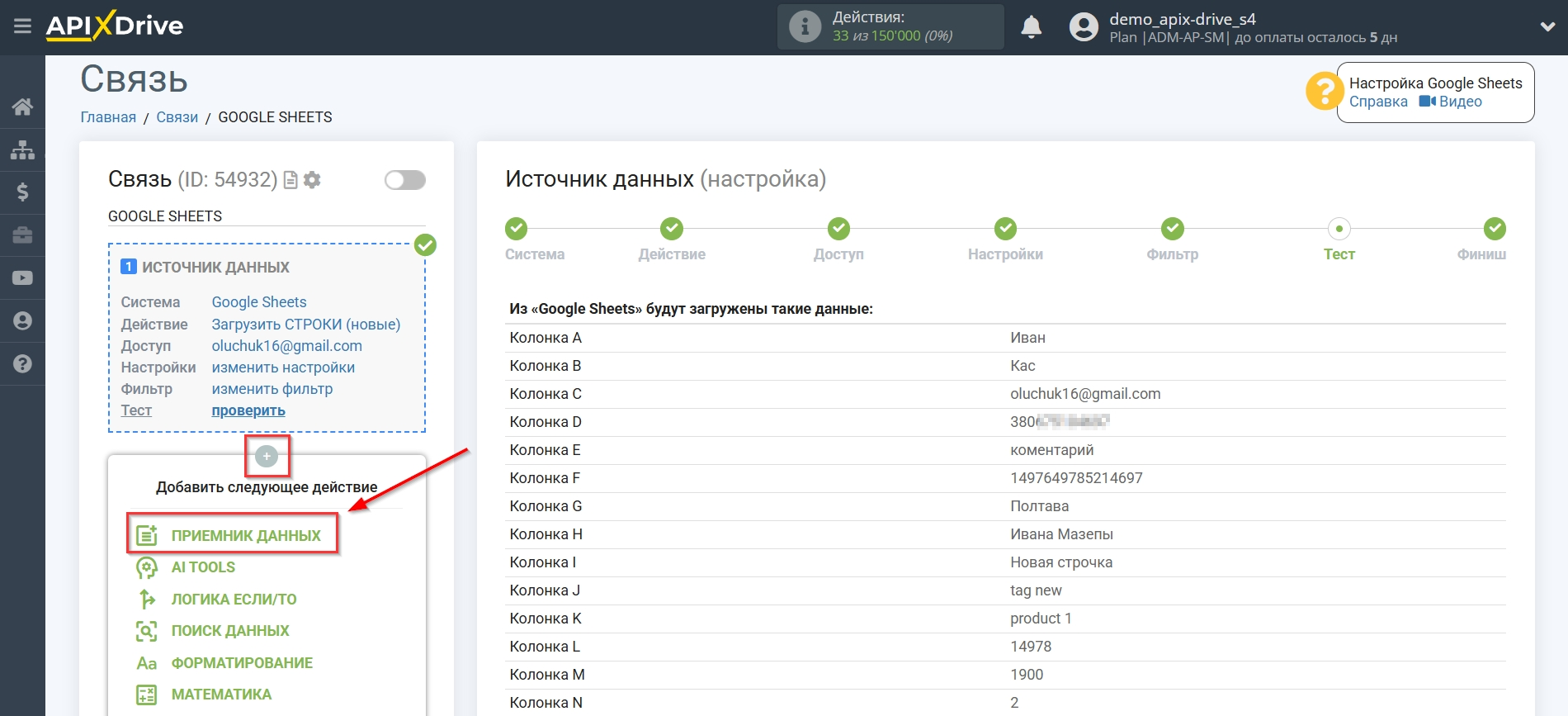The width and height of the screenshot is (1568, 716).
Task: Click the 14978 cell
Action: tap(1031, 647)
